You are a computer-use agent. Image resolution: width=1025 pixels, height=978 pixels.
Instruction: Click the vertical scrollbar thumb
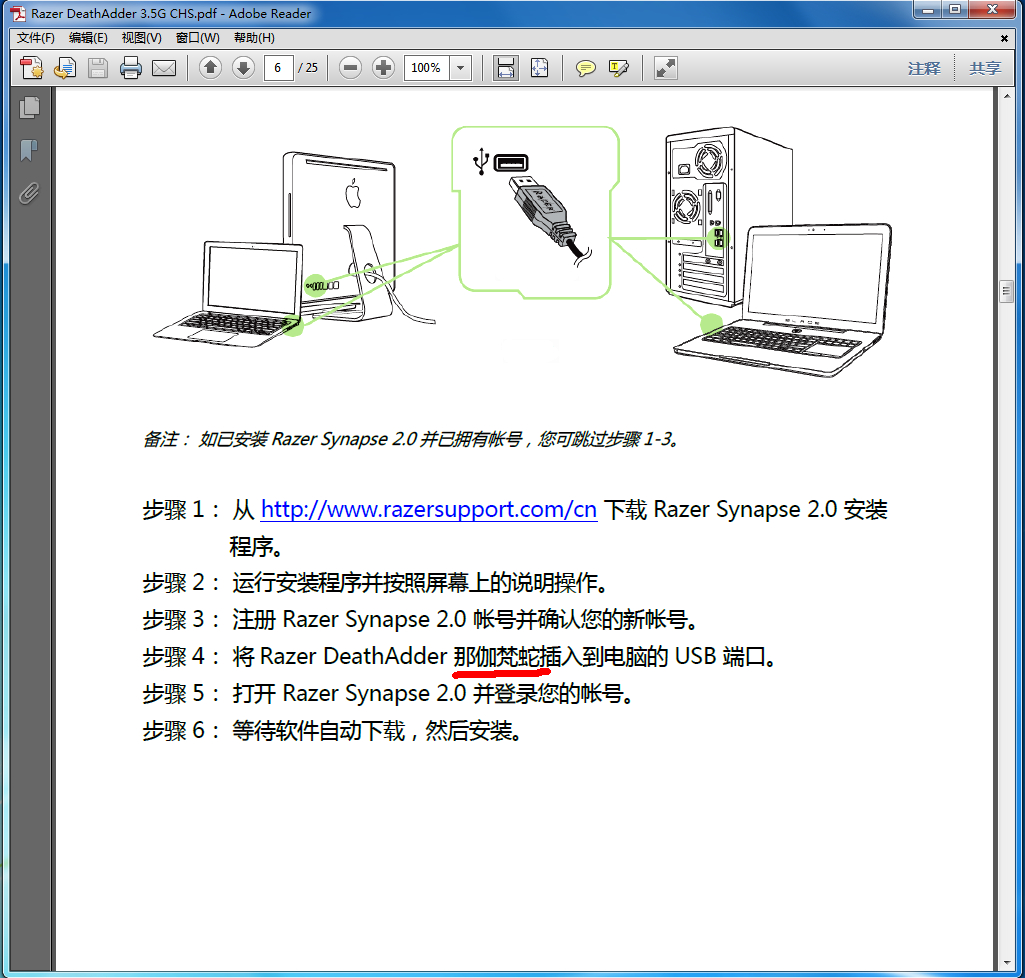coord(1006,291)
